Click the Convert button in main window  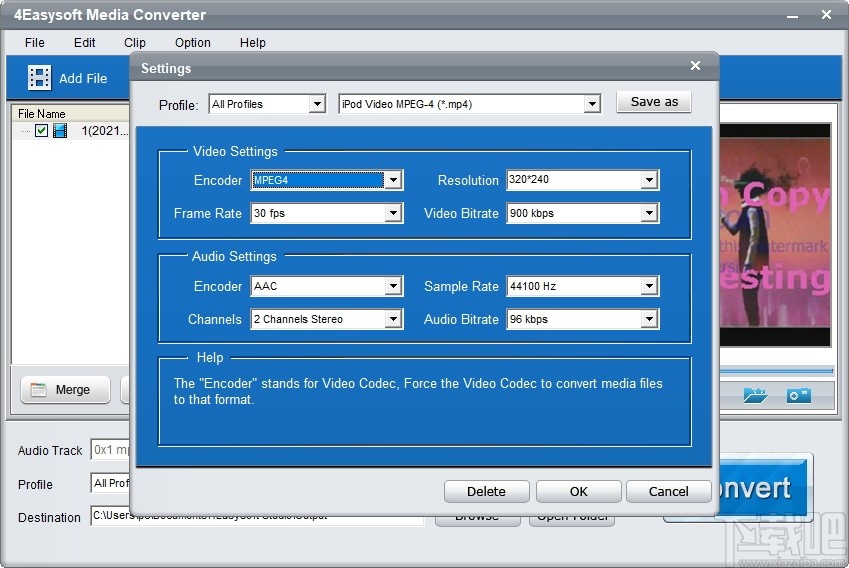point(763,487)
